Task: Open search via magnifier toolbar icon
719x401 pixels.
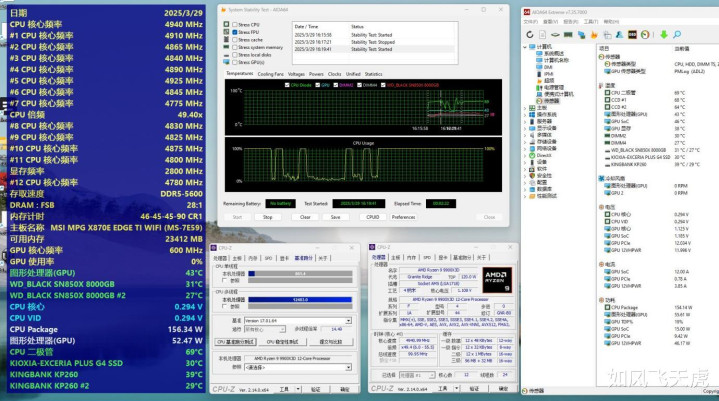Action: click(x=677, y=34)
